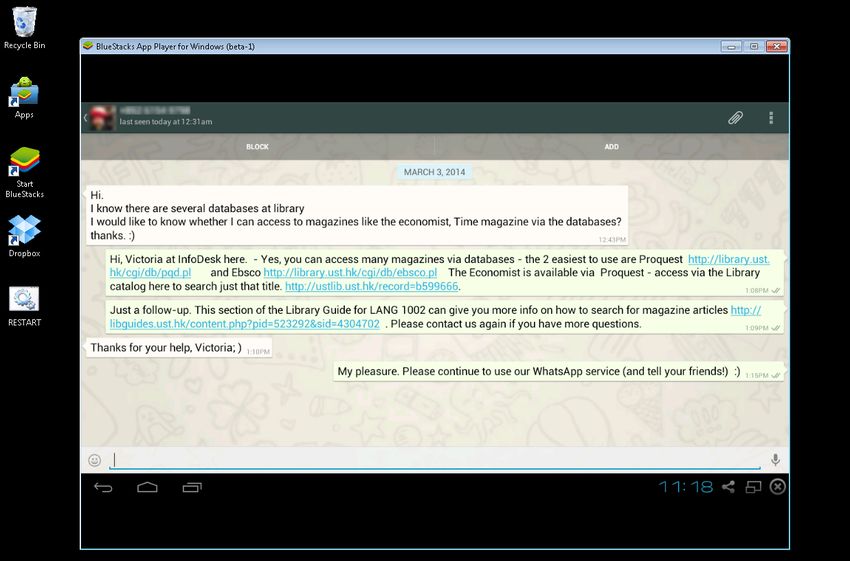Select the 'Just a follow-up' message
This screenshot has height=561, width=850.
pos(445,317)
